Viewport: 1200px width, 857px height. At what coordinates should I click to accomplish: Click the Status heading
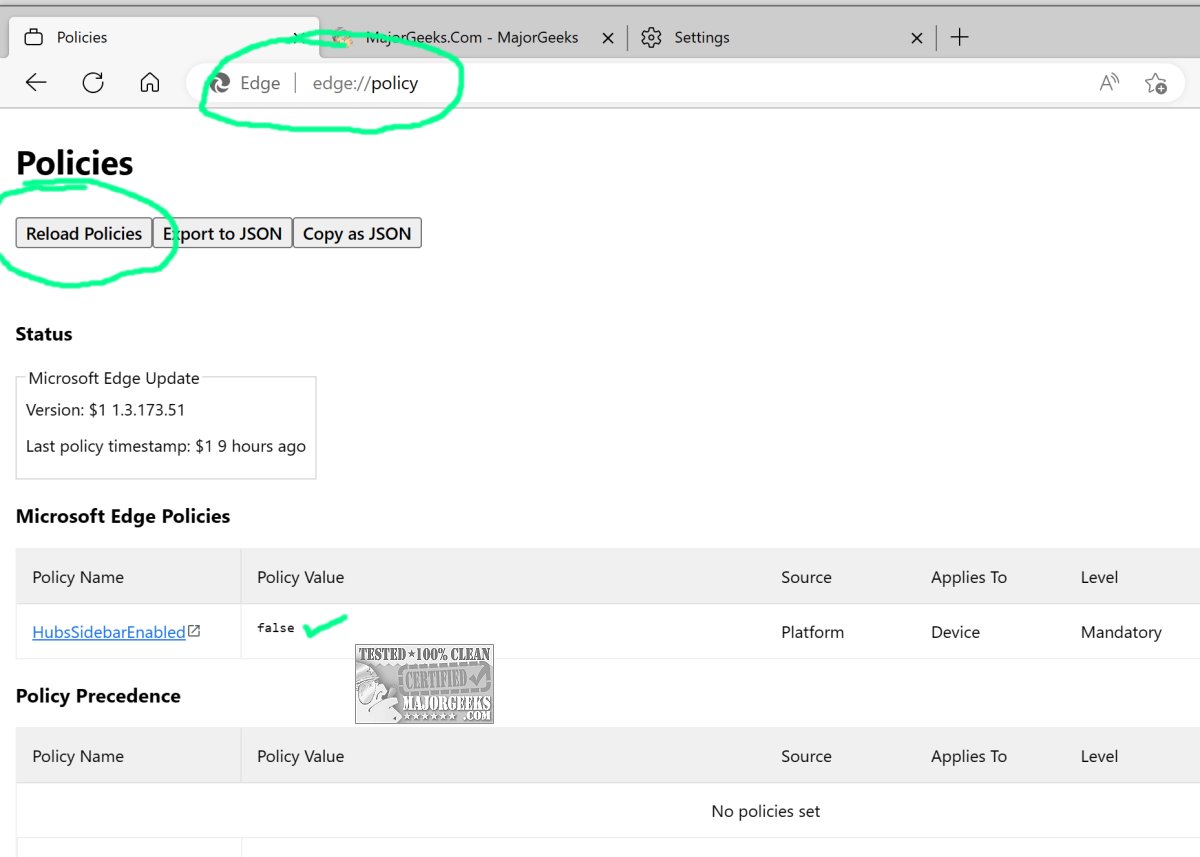pos(44,334)
